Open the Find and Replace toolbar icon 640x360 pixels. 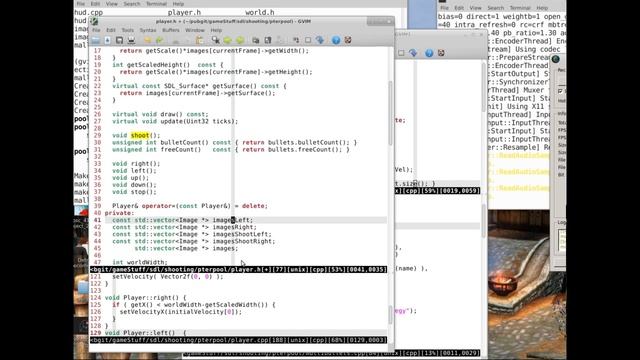[216, 40]
